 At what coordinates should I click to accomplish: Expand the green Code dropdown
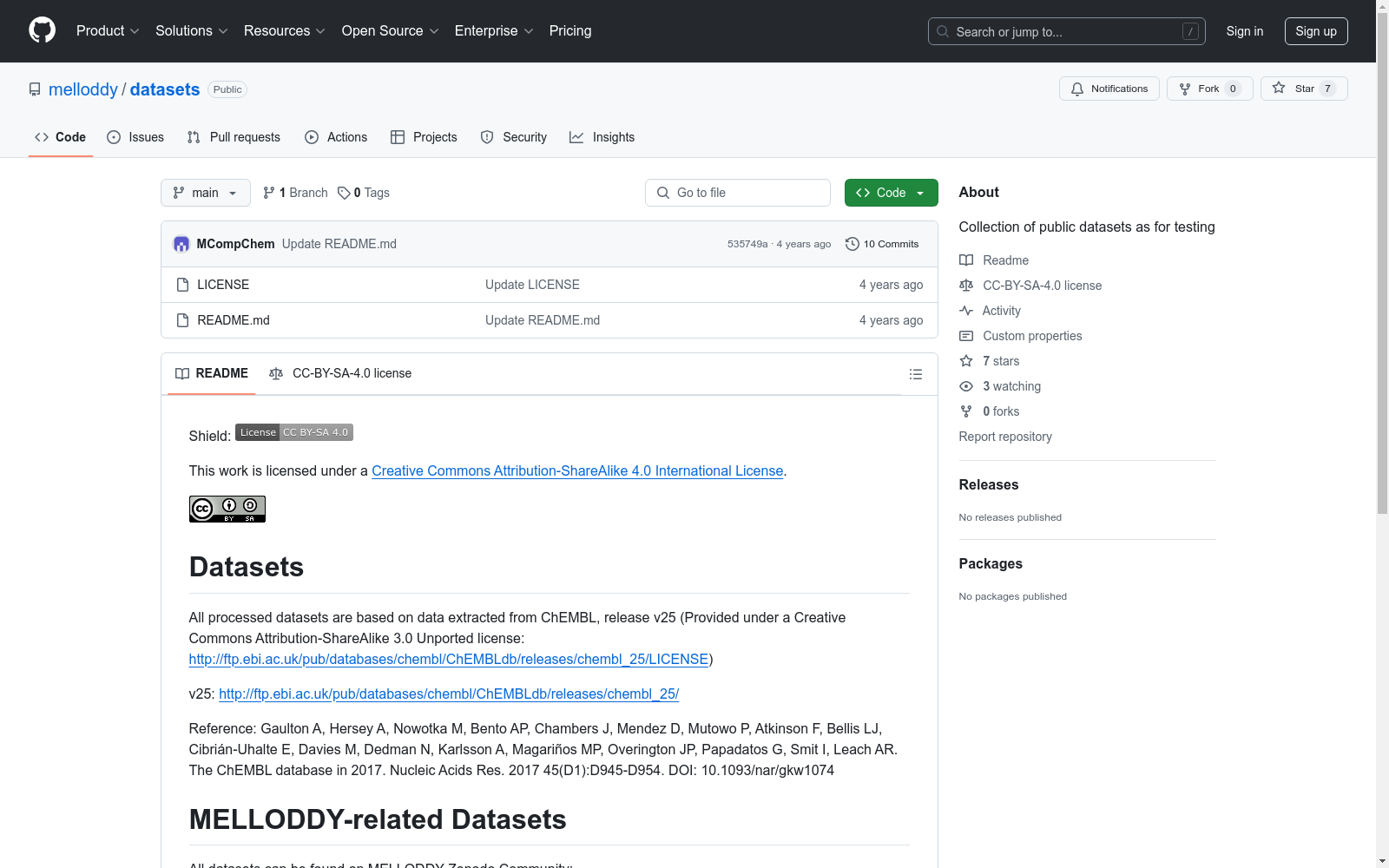click(891, 193)
